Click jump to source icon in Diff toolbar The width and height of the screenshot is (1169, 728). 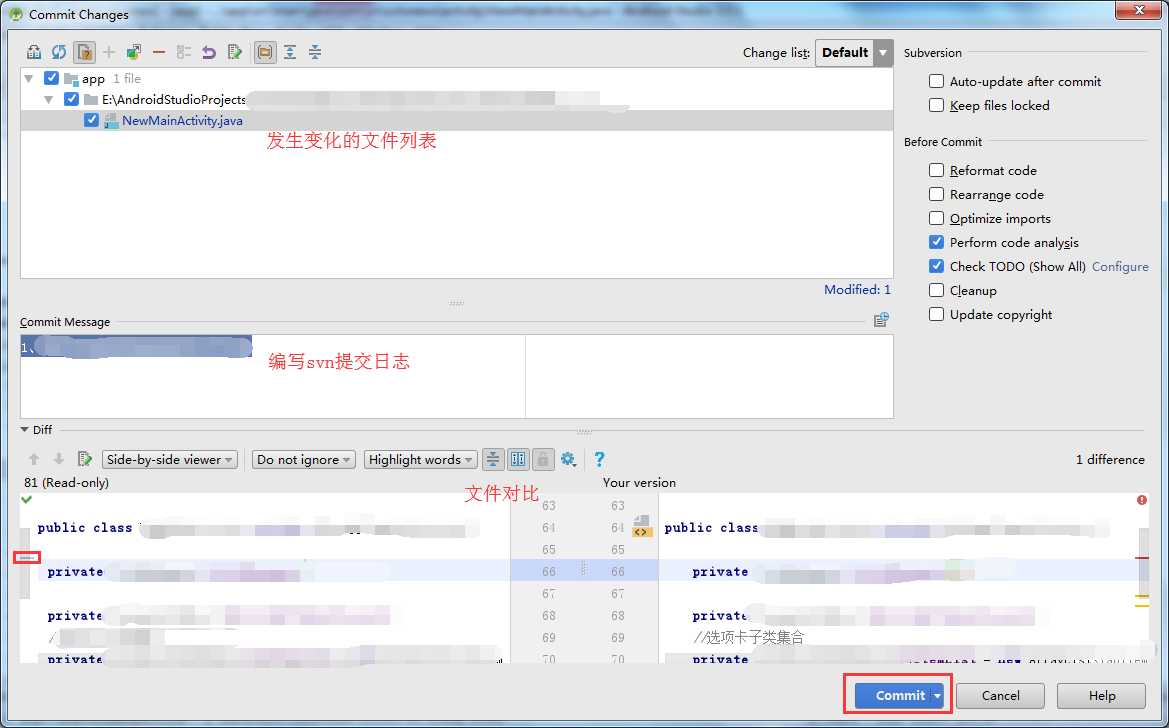(x=85, y=459)
